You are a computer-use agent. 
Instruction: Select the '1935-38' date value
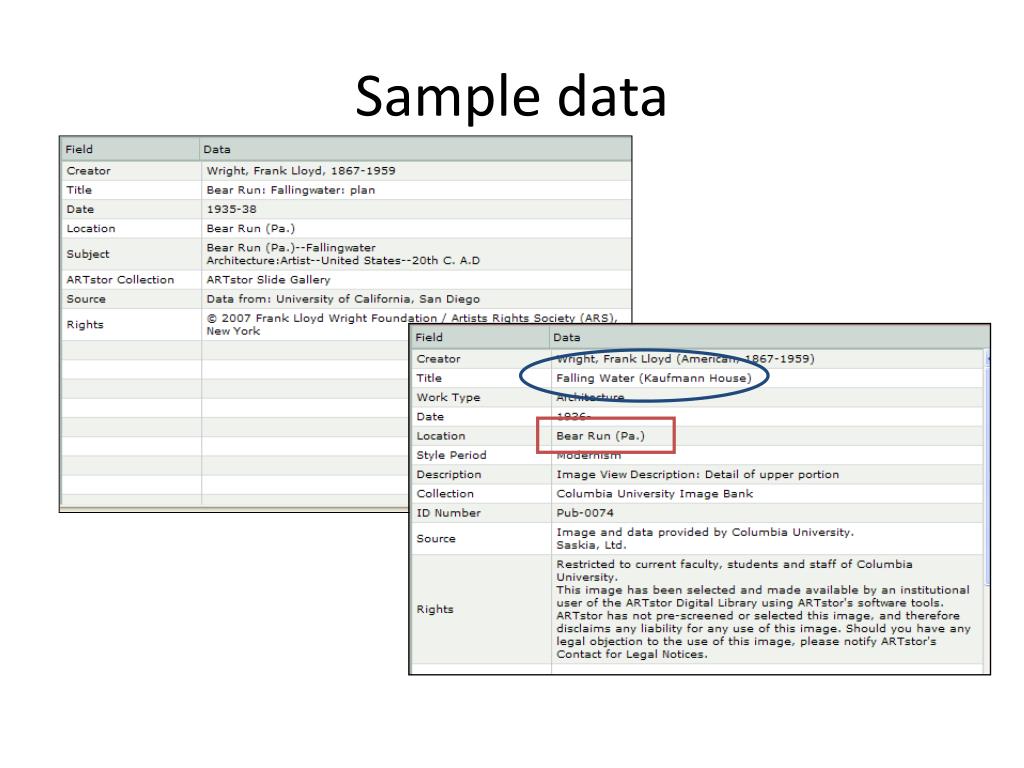coord(231,209)
